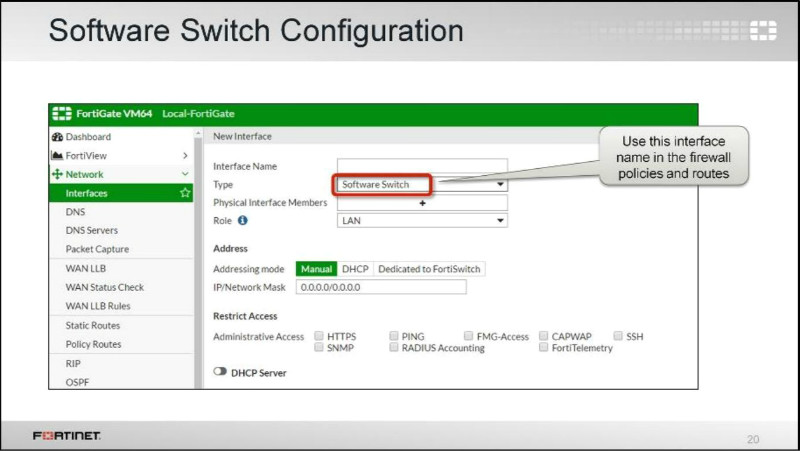The width and height of the screenshot is (800, 451).
Task: Click the Physical Interface Members box
Action: [x=422, y=203]
